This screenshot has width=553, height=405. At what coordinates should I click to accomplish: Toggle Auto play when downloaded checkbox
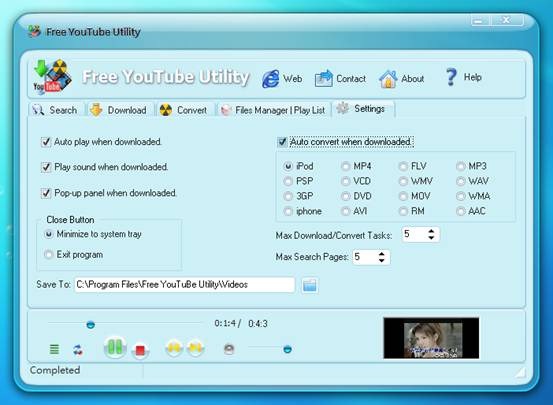[46, 142]
